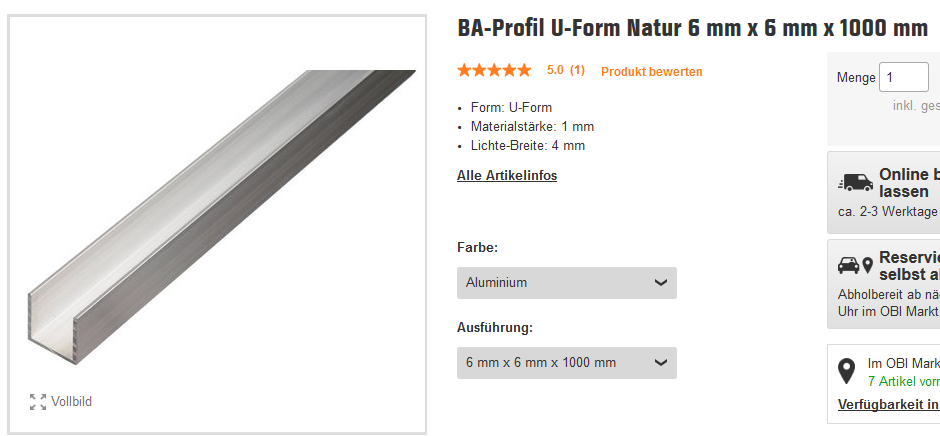Click the Vollbild fullscreen arrows icon
The width and height of the screenshot is (940, 436).
tap(38, 402)
